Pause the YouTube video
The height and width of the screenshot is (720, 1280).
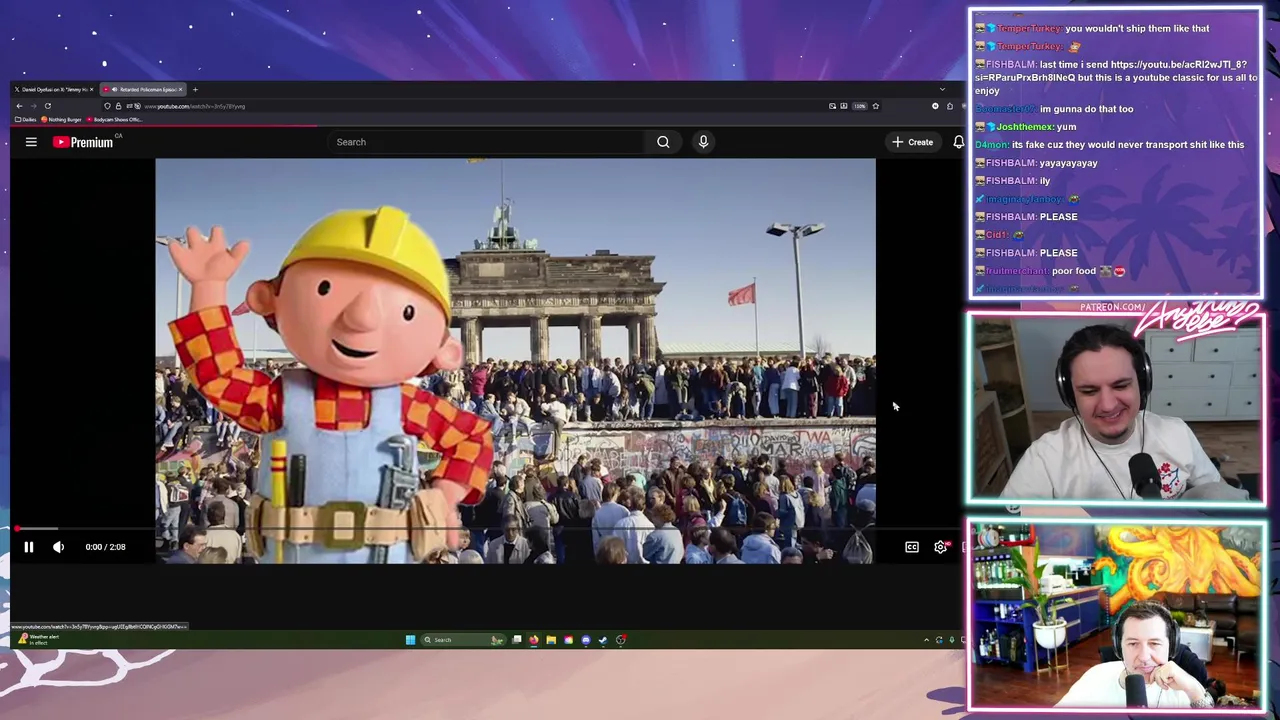click(x=28, y=547)
